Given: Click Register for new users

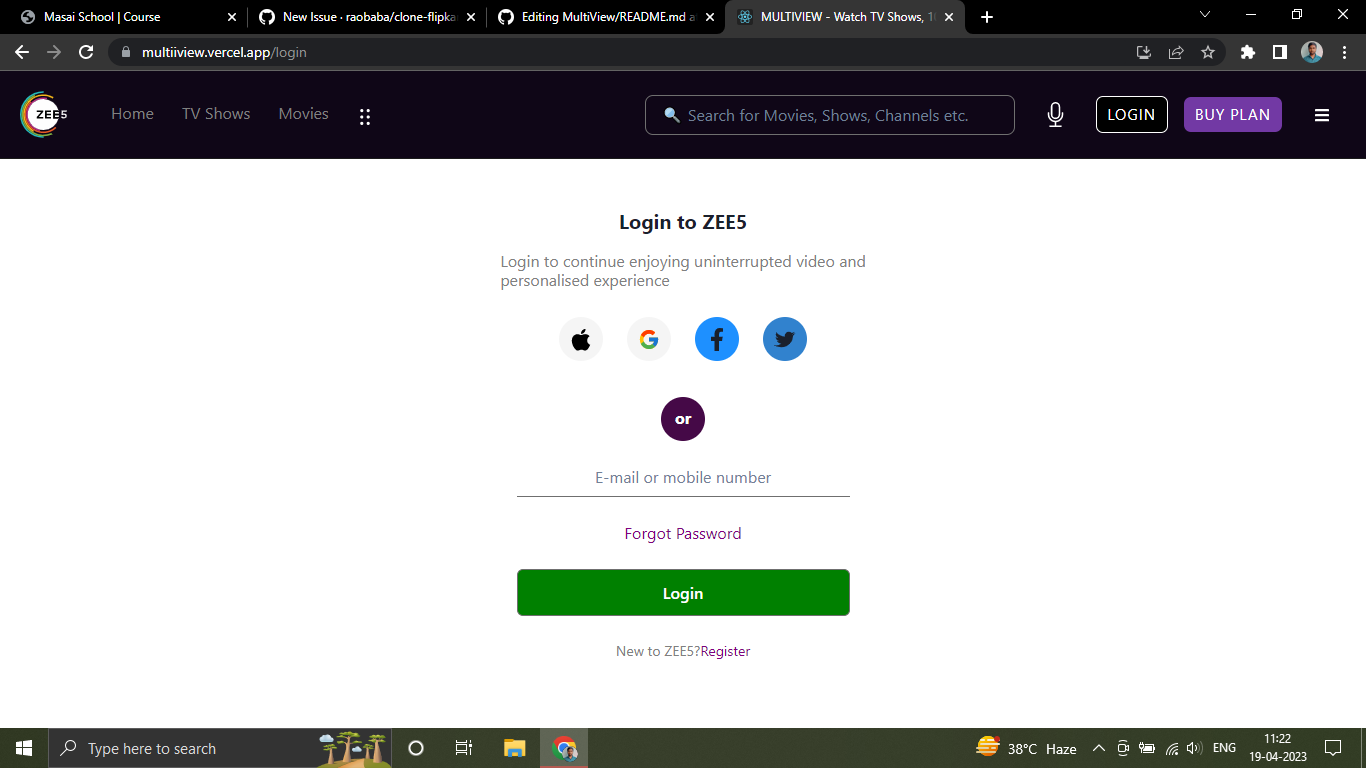Looking at the screenshot, I should (x=725, y=650).
